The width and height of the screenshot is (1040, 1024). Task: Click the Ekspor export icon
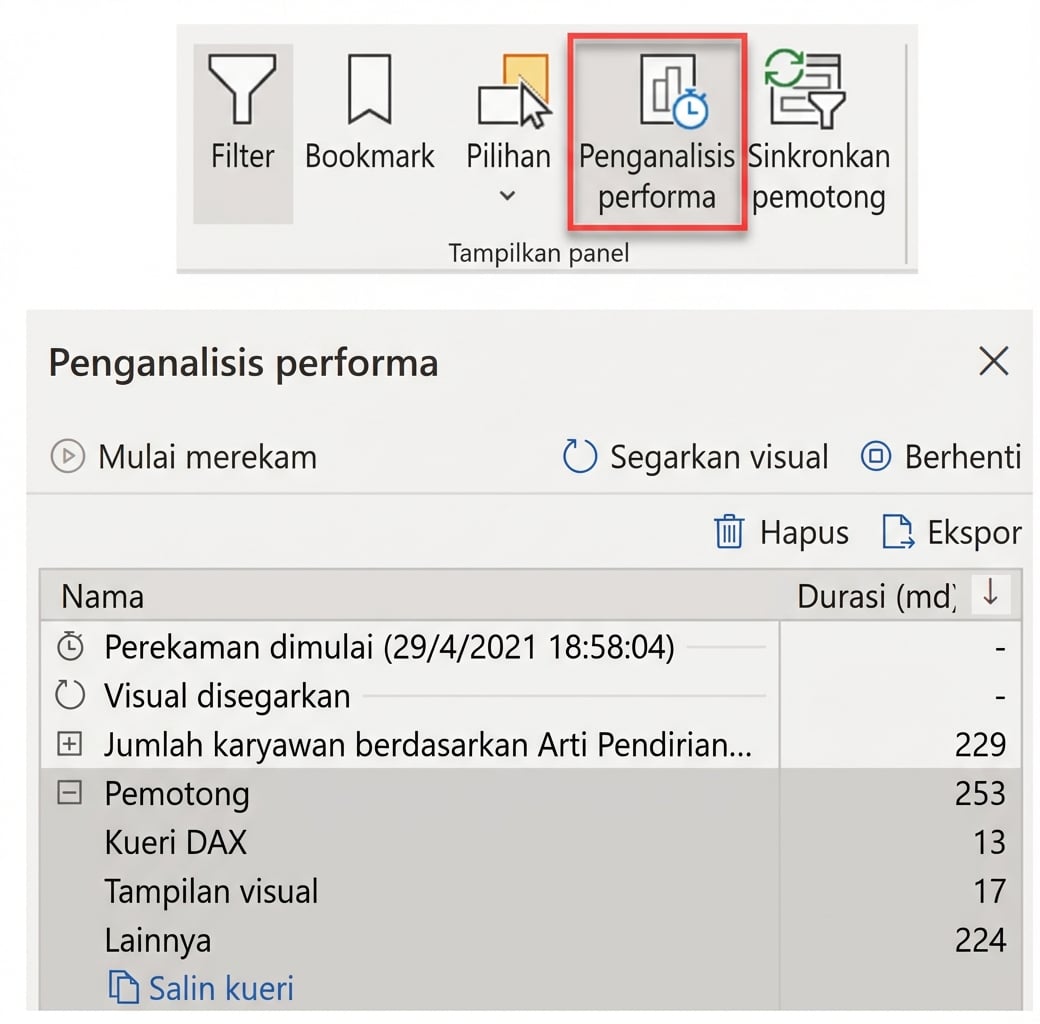pos(897,532)
